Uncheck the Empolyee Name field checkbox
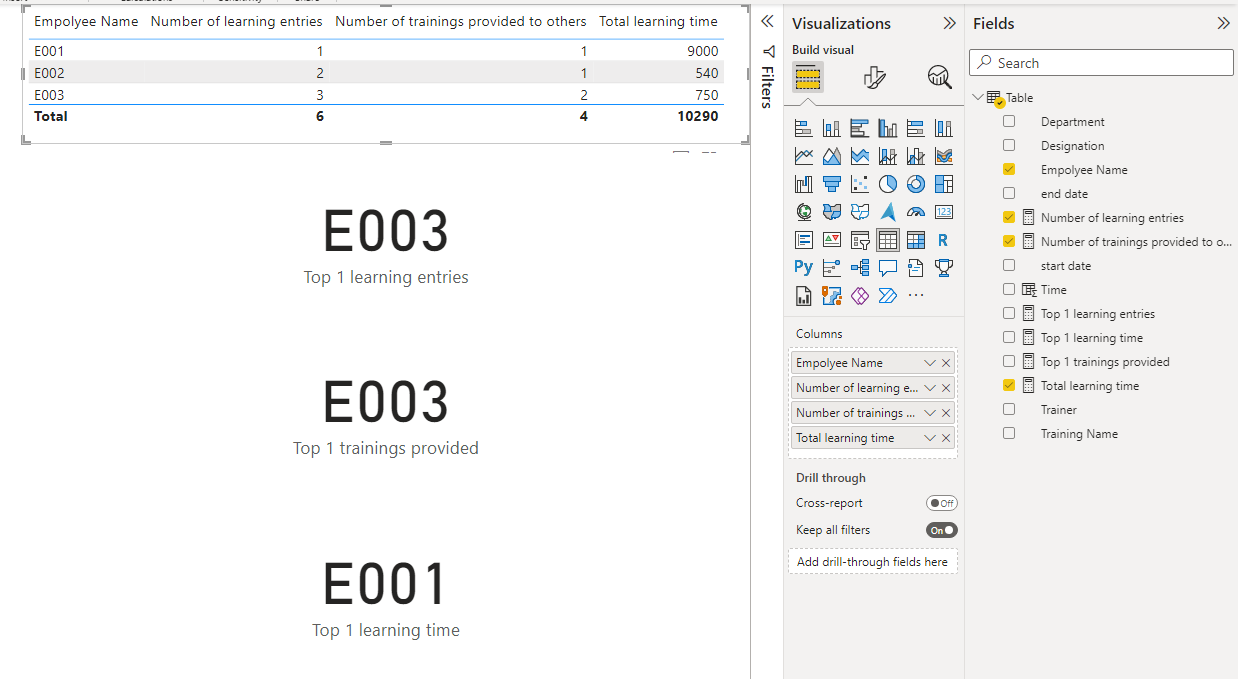The image size is (1238, 679). [1009, 169]
